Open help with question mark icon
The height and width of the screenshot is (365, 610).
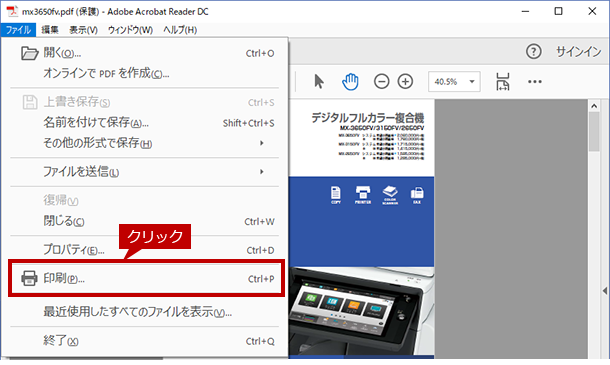click(534, 51)
